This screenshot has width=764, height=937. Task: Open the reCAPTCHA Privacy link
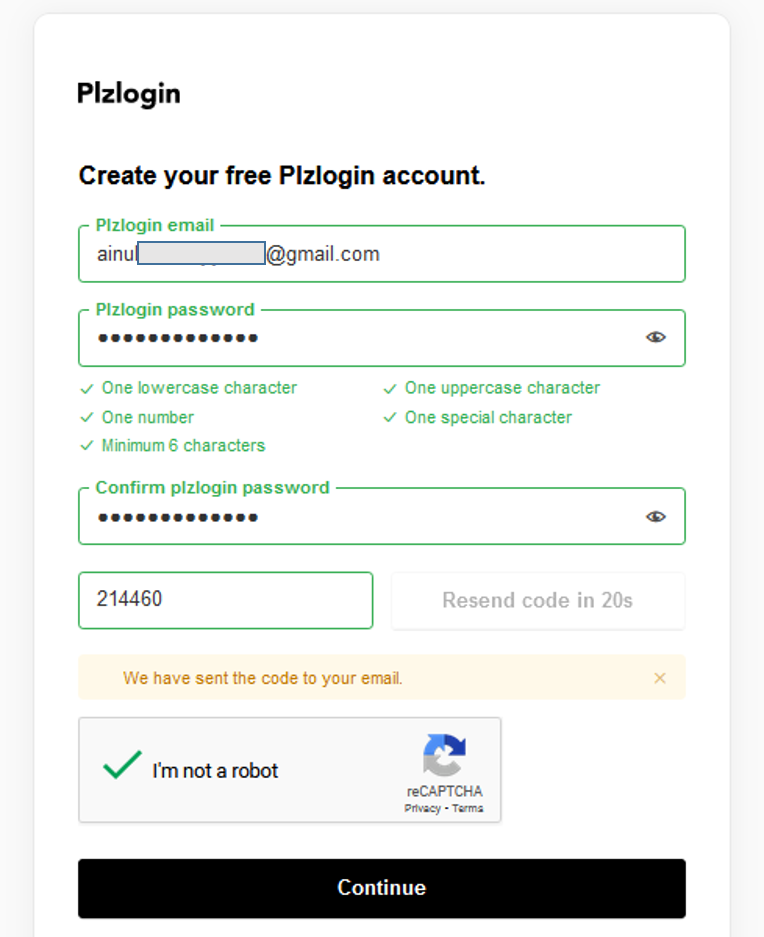tap(422, 809)
